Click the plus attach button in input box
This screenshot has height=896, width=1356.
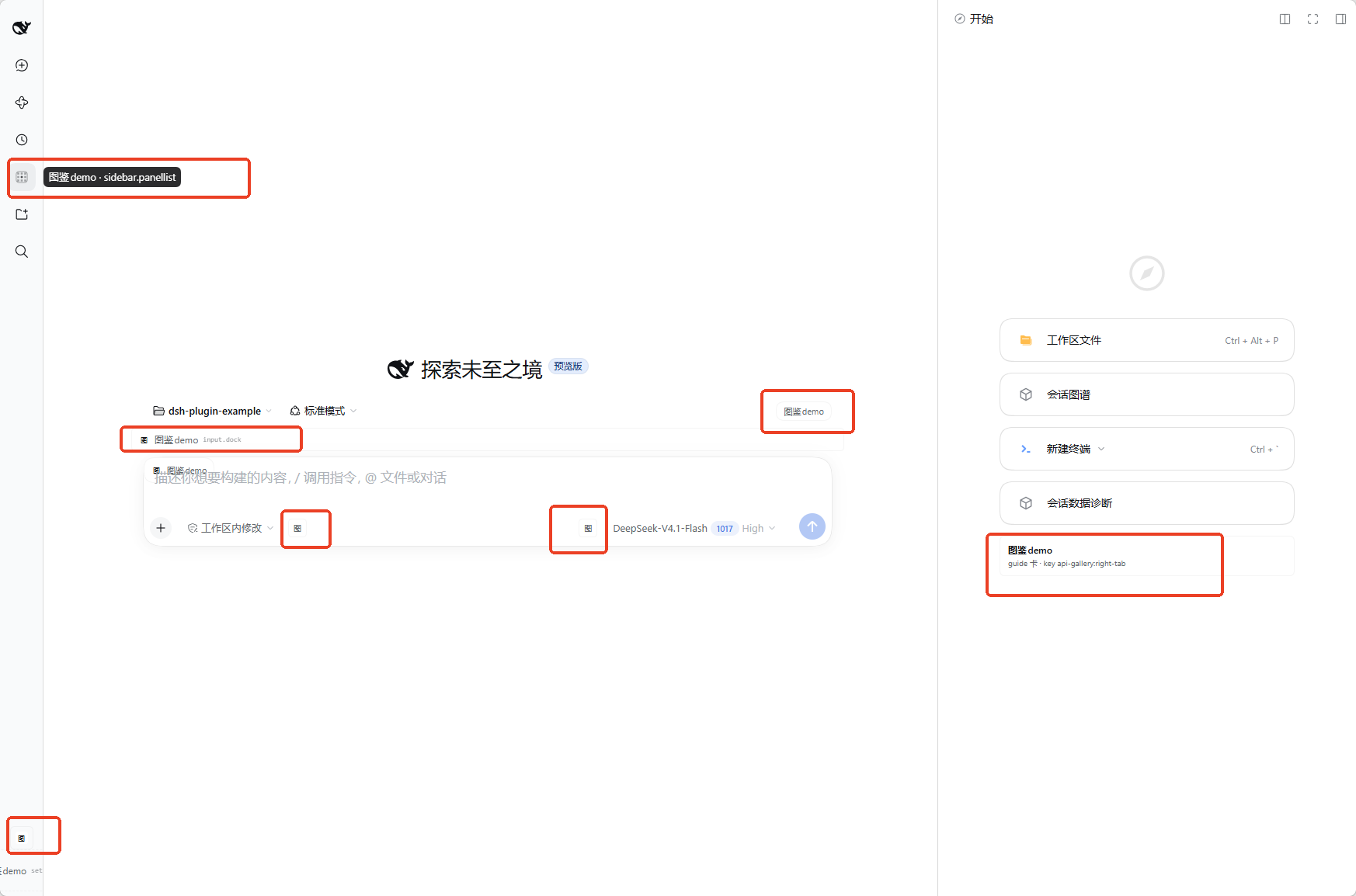point(161,528)
